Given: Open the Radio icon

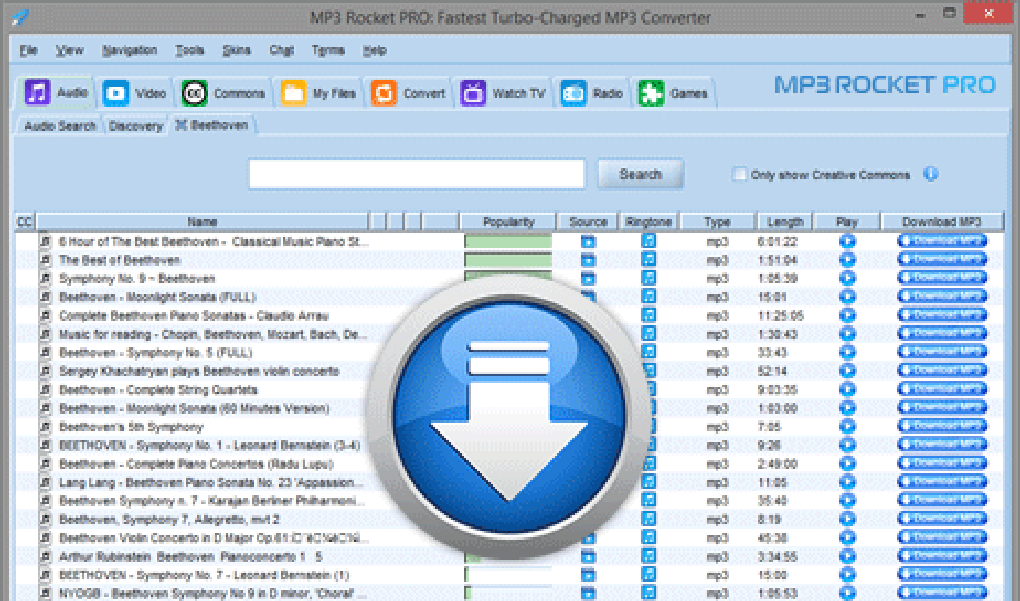Looking at the screenshot, I should coord(573,94).
